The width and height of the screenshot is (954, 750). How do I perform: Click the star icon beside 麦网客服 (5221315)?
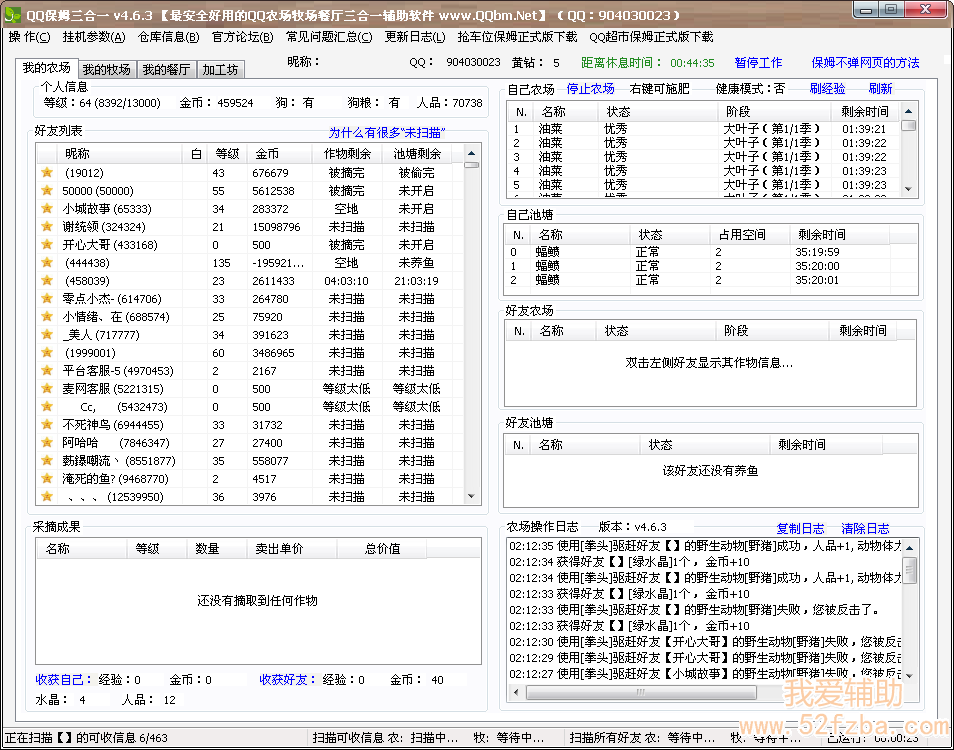click(x=46, y=389)
